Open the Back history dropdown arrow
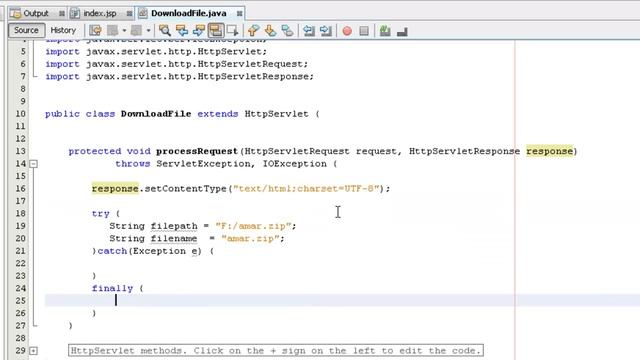Image resolution: width=640 pixels, height=360 pixels. [x=124, y=31]
